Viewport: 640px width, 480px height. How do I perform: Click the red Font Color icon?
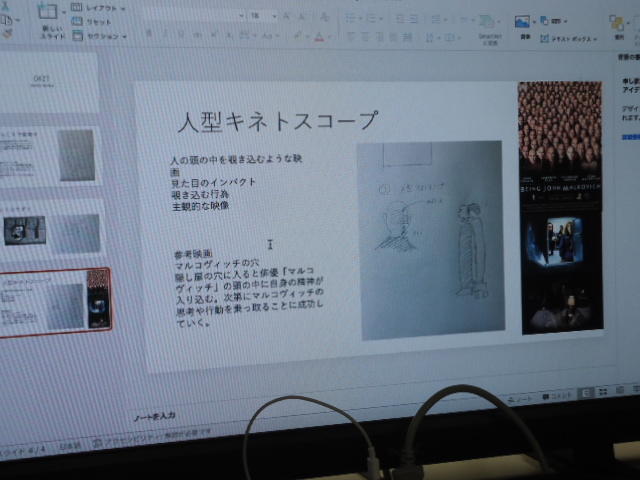[319, 37]
